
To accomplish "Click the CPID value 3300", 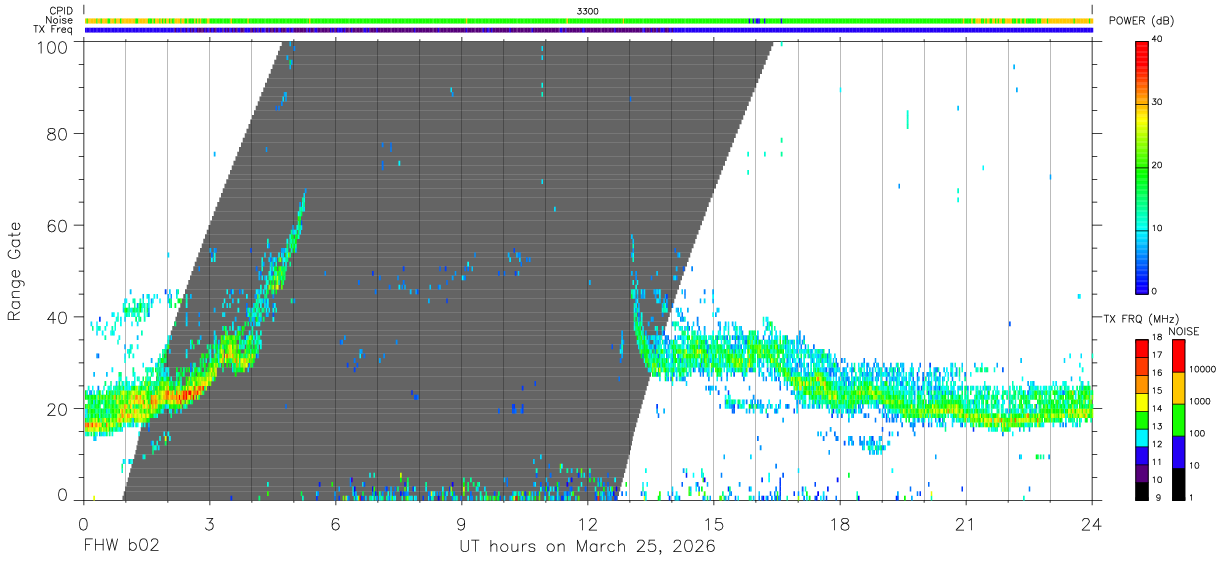I will click(x=588, y=11).
